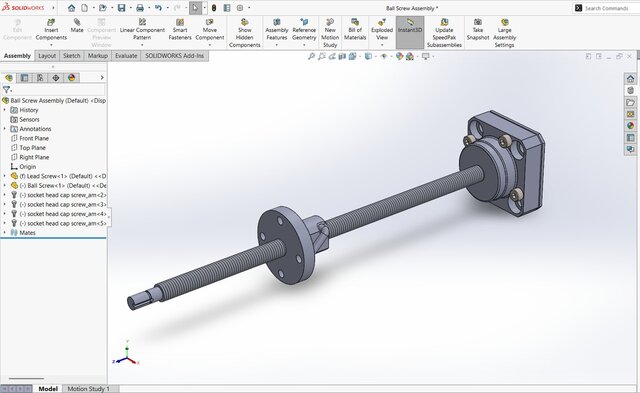
Task: Save the assembly with the Save icon
Action: coord(122,8)
